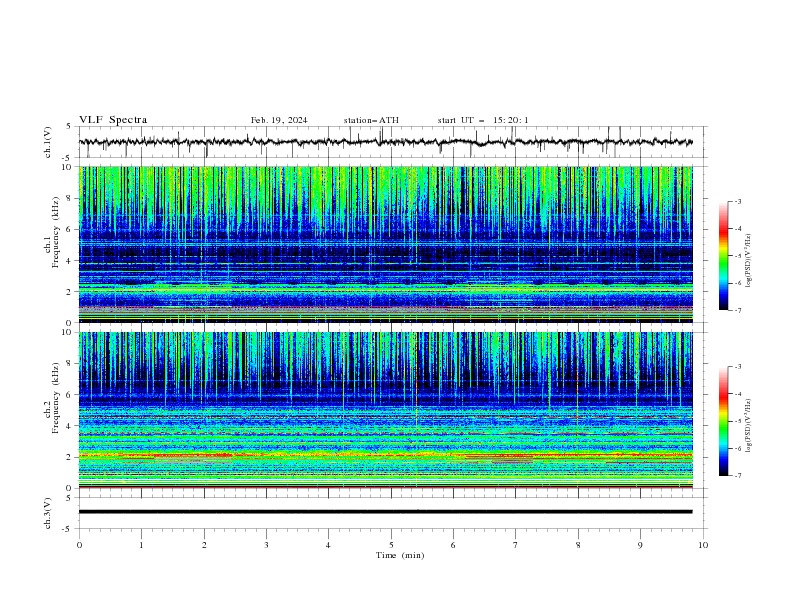Click the time axis tick label '2'

tap(204, 545)
